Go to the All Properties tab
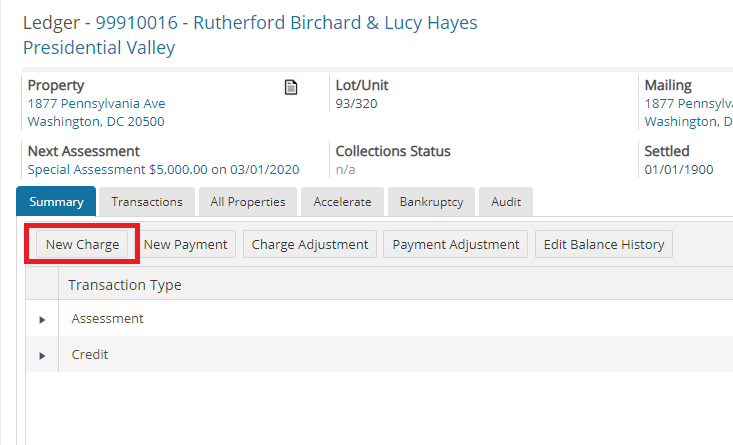The height and width of the screenshot is (445, 733). pyautogui.click(x=247, y=202)
